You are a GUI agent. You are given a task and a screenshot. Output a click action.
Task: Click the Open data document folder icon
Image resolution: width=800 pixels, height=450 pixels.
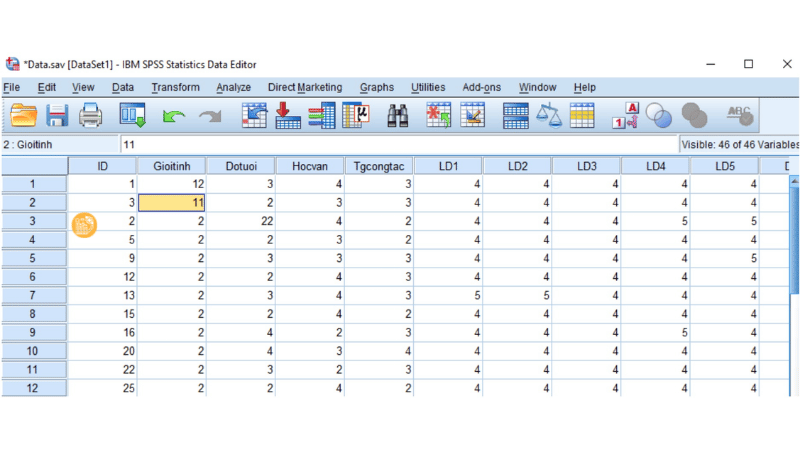point(23,116)
